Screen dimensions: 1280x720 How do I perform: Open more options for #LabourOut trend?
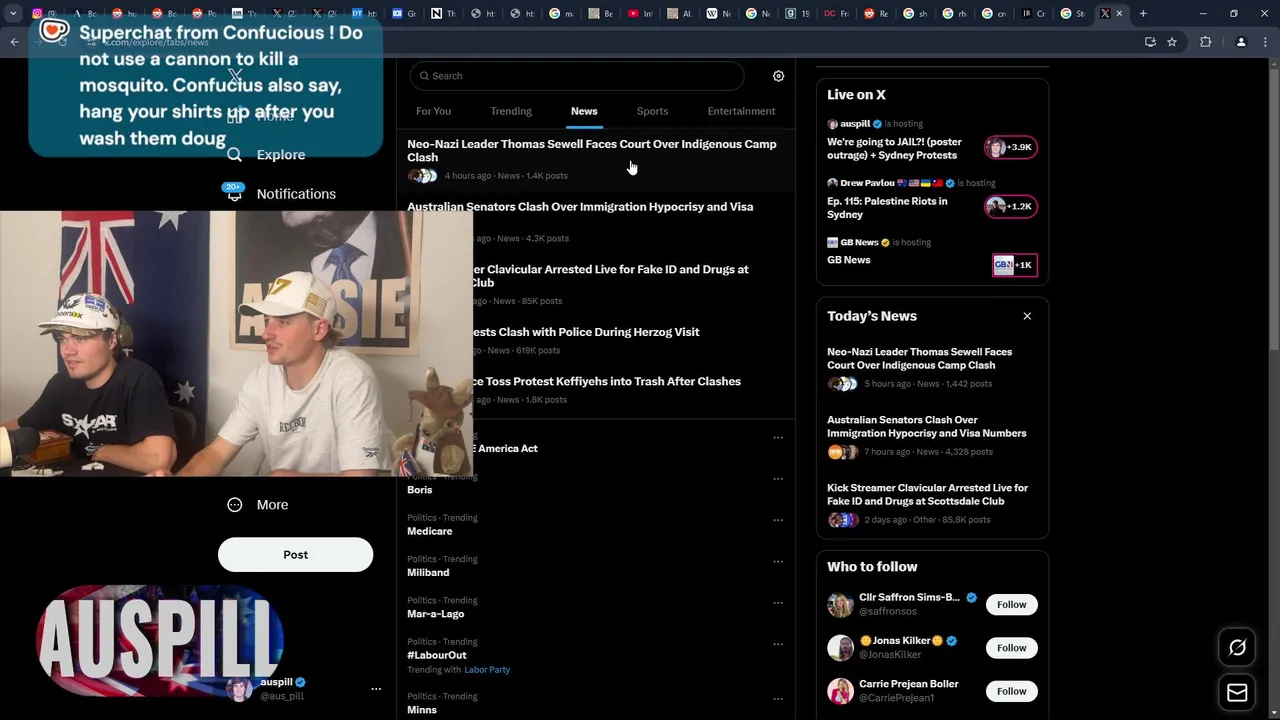click(778, 644)
